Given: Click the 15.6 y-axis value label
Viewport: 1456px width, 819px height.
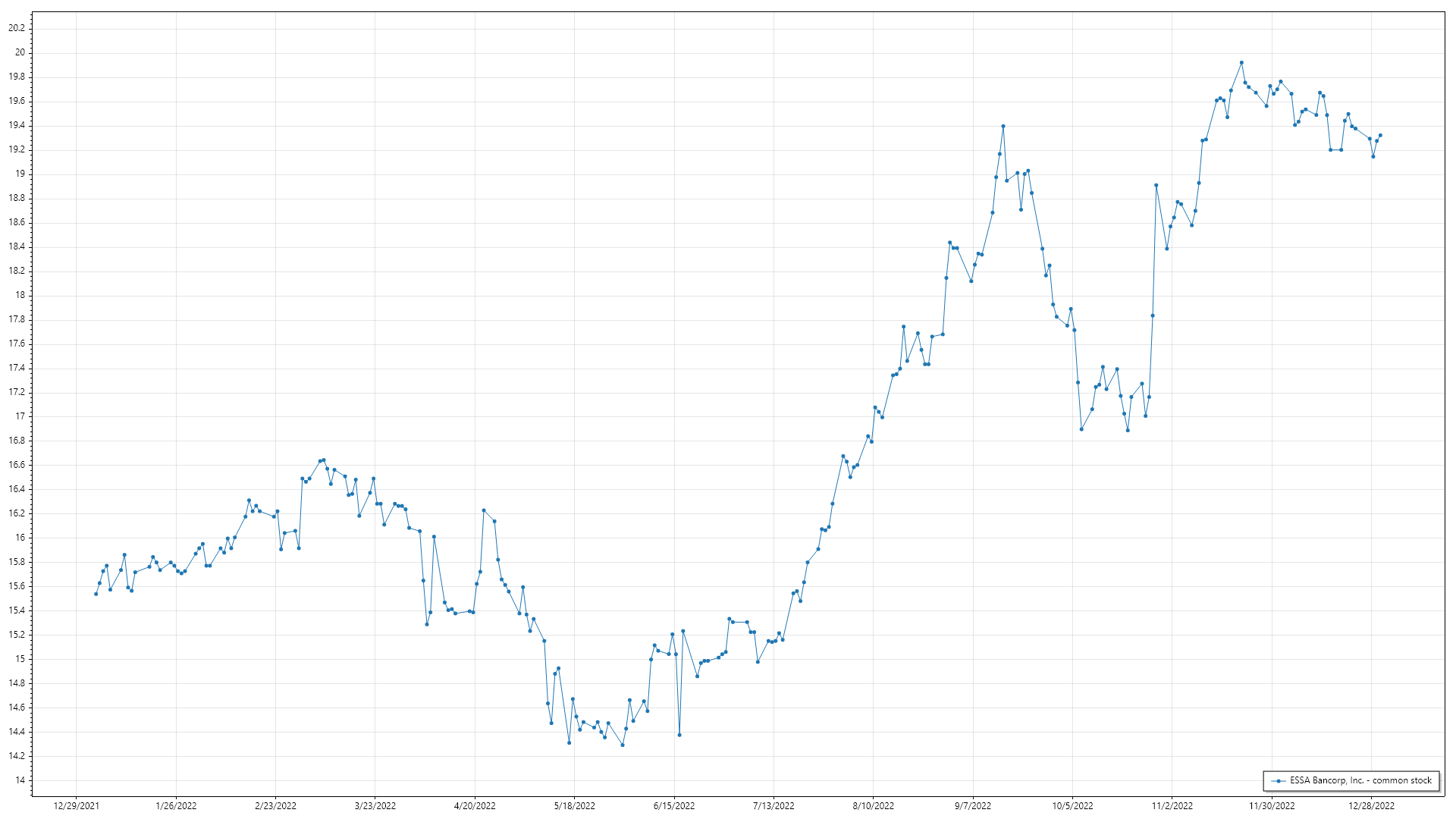Looking at the screenshot, I should coord(17,586).
